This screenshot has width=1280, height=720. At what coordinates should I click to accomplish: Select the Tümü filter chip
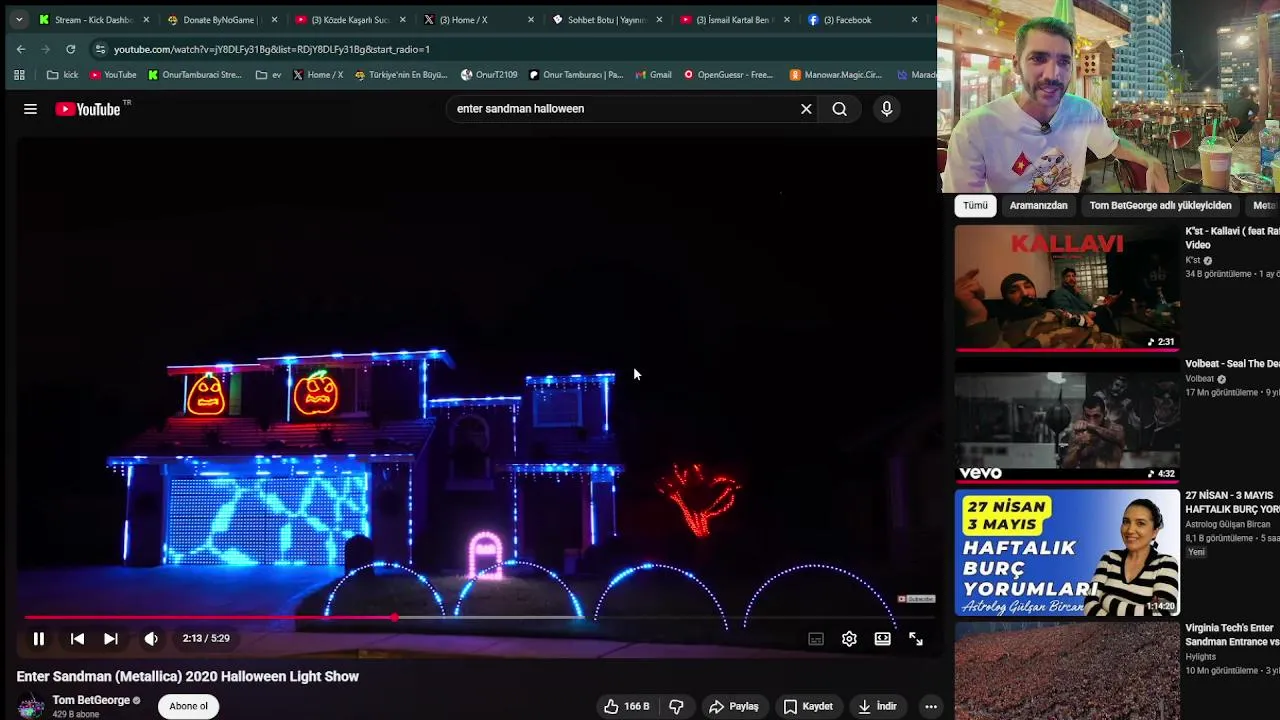tap(975, 206)
